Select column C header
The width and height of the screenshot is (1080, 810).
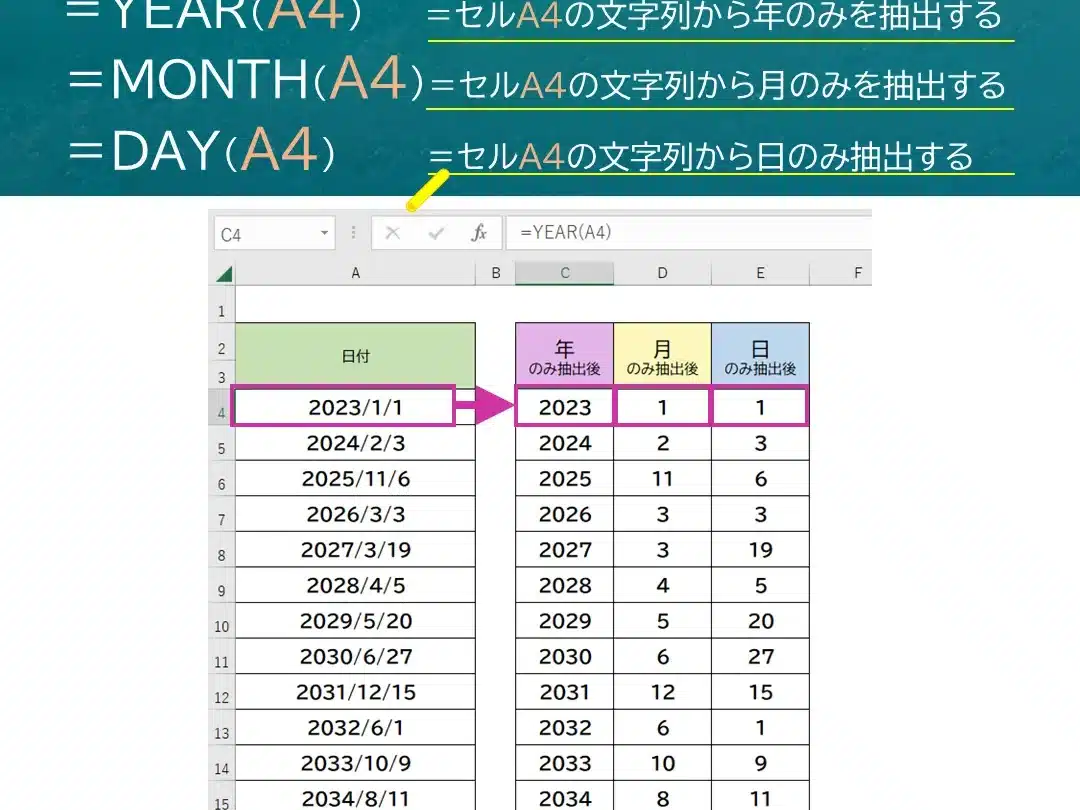click(x=564, y=273)
